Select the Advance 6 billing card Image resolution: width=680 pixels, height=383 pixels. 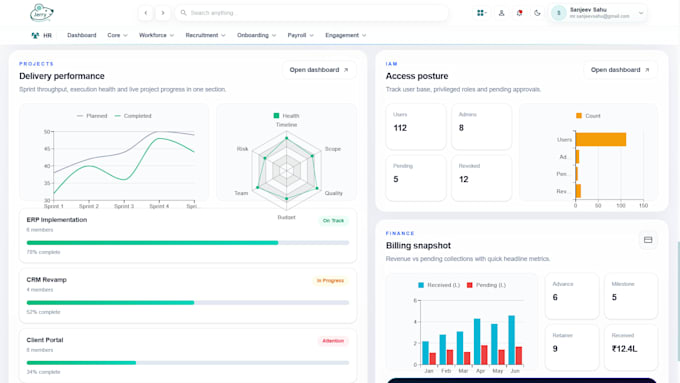[572, 296]
